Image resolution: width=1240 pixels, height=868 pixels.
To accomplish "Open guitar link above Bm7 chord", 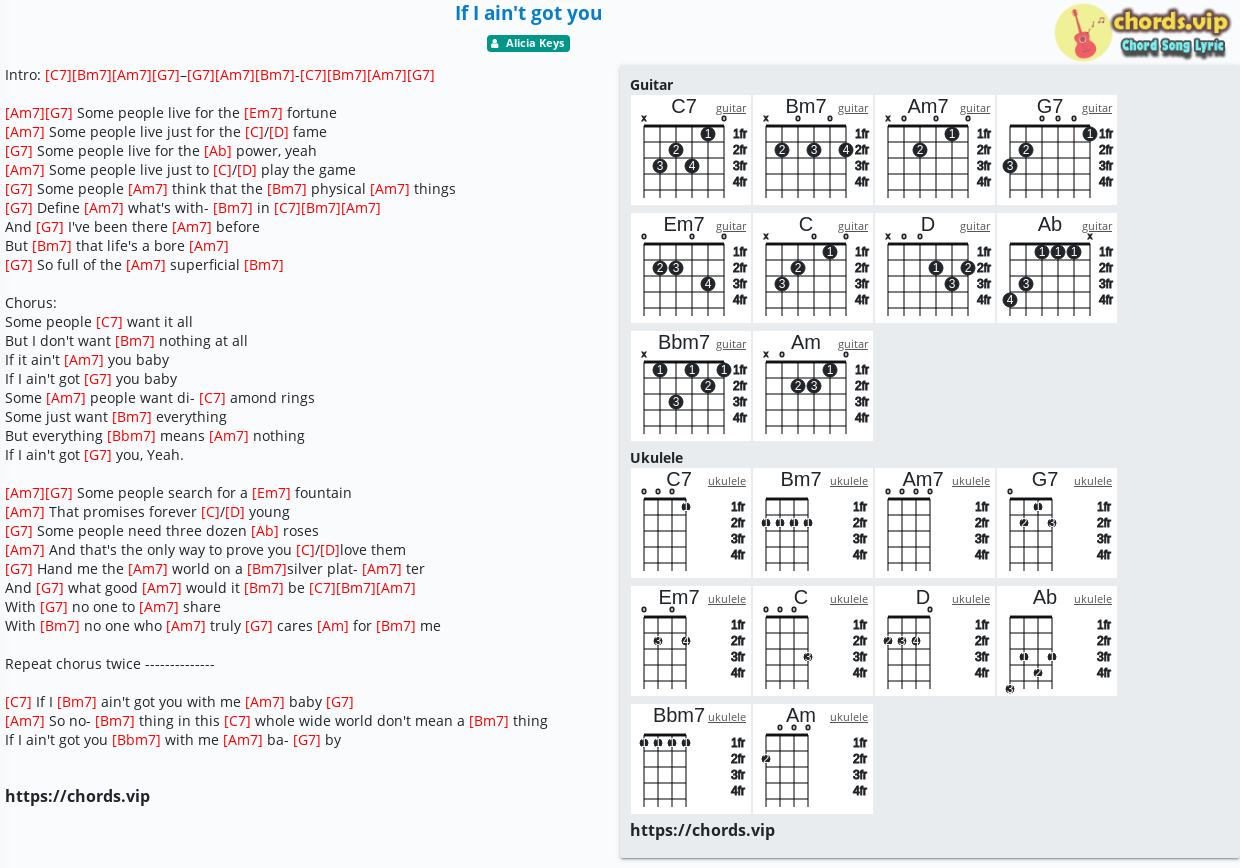I will pyautogui.click(x=853, y=108).
